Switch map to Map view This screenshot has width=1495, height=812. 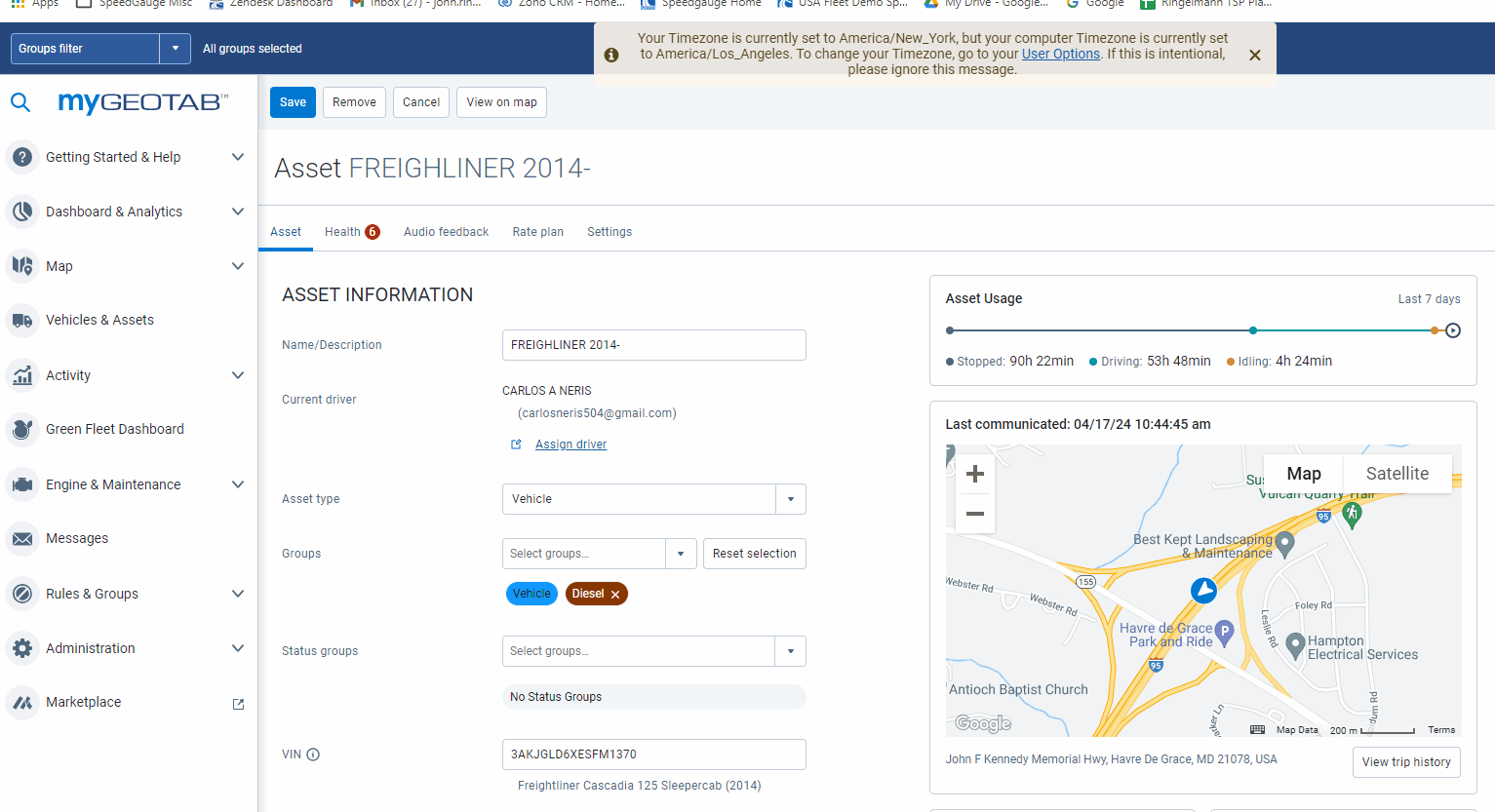tap(1304, 474)
